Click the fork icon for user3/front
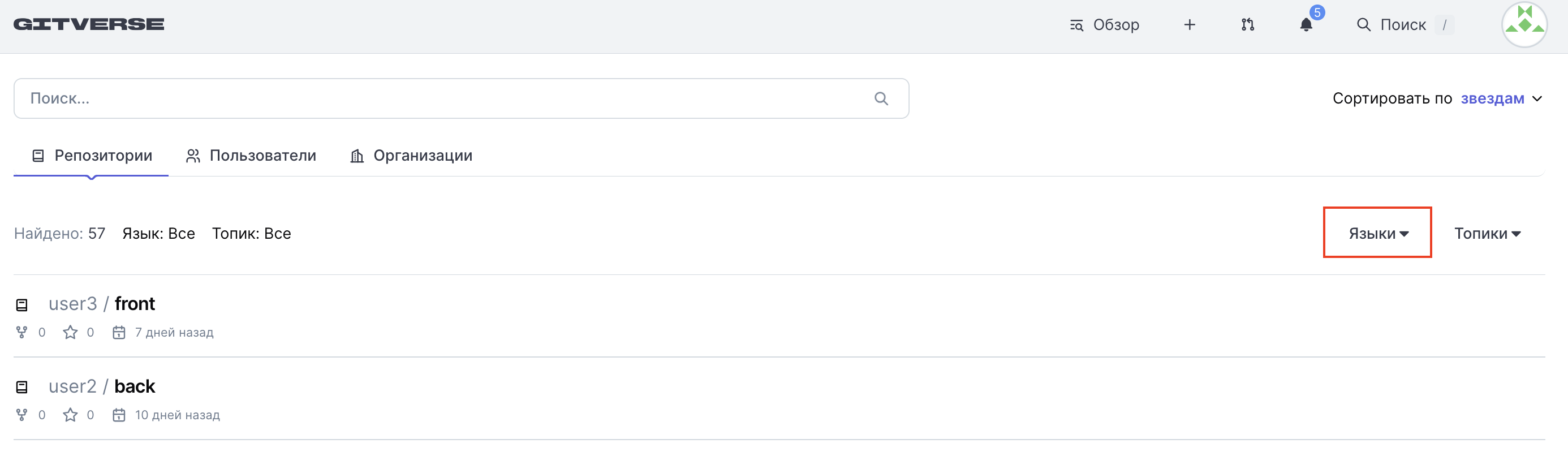 (x=22, y=333)
